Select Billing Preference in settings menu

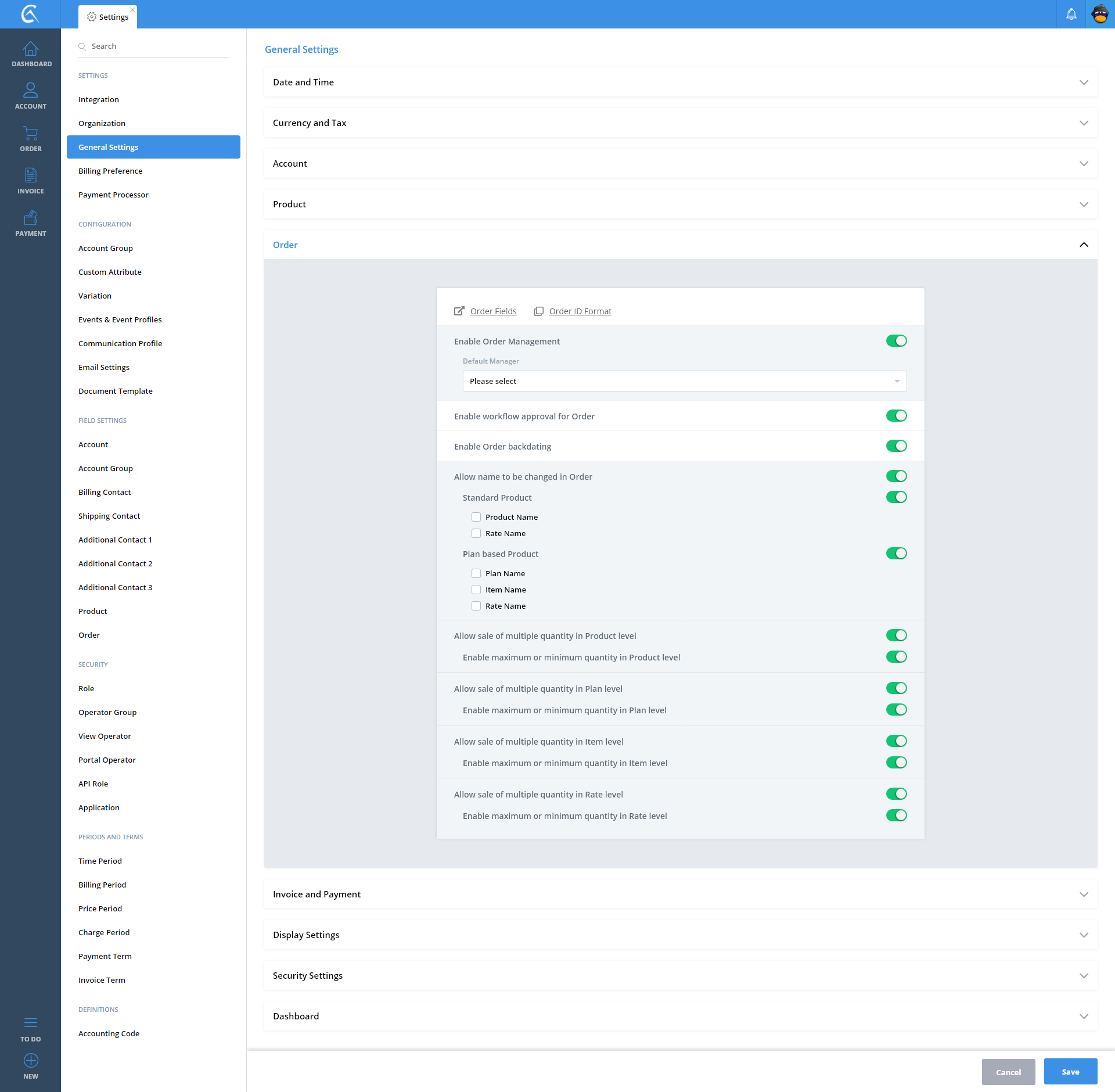point(110,171)
